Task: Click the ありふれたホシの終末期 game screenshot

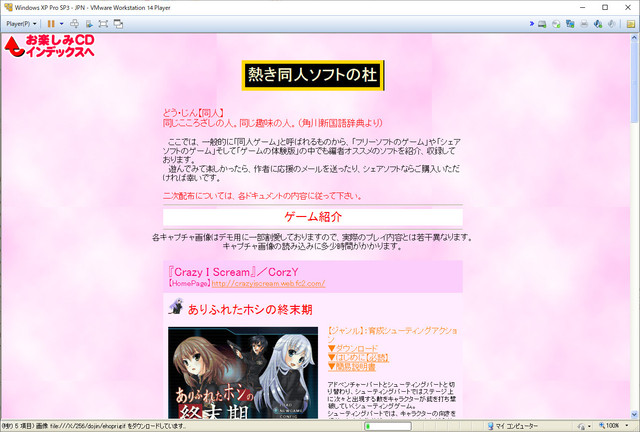Action: 243,373
